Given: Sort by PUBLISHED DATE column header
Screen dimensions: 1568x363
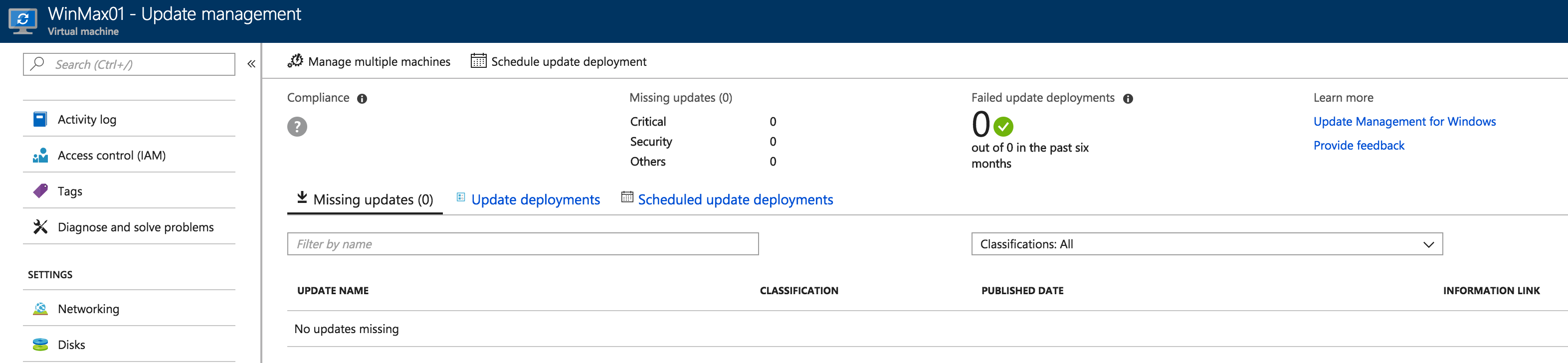Looking at the screenshot, I should (1022, 291).
